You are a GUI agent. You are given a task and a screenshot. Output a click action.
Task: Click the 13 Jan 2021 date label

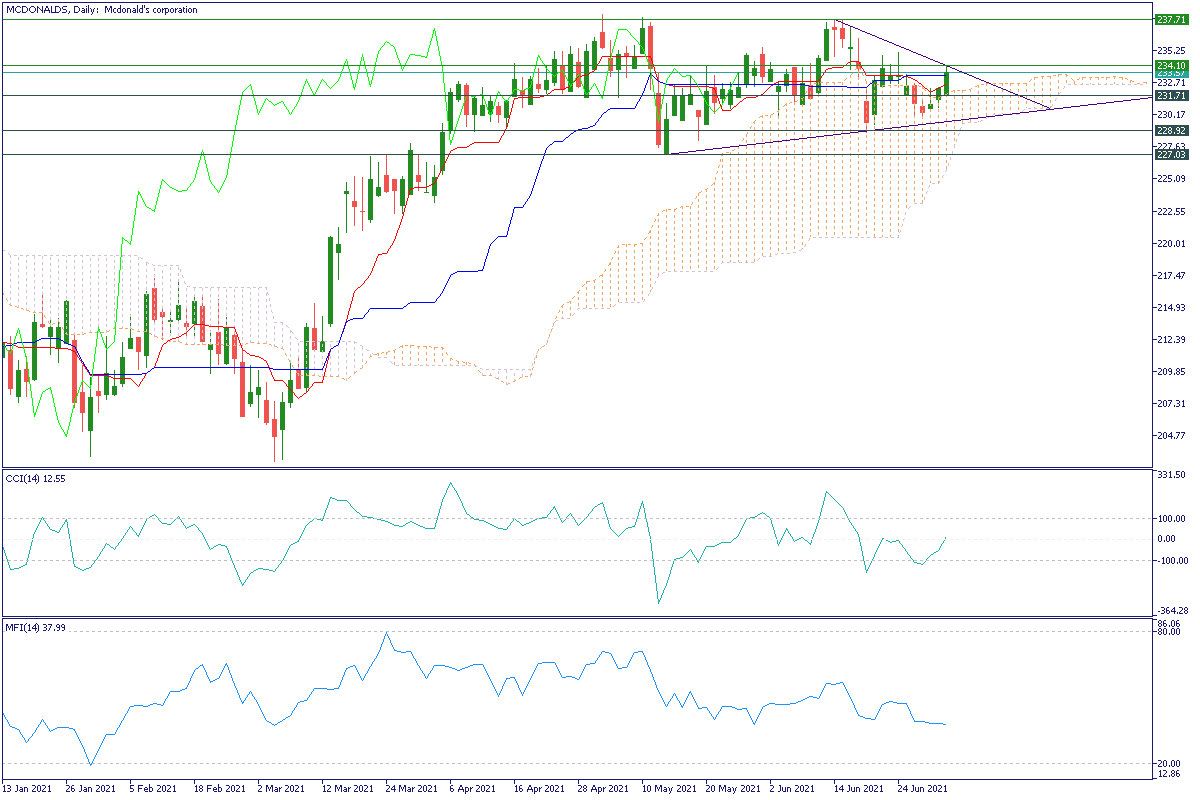(x=28, y=788)
